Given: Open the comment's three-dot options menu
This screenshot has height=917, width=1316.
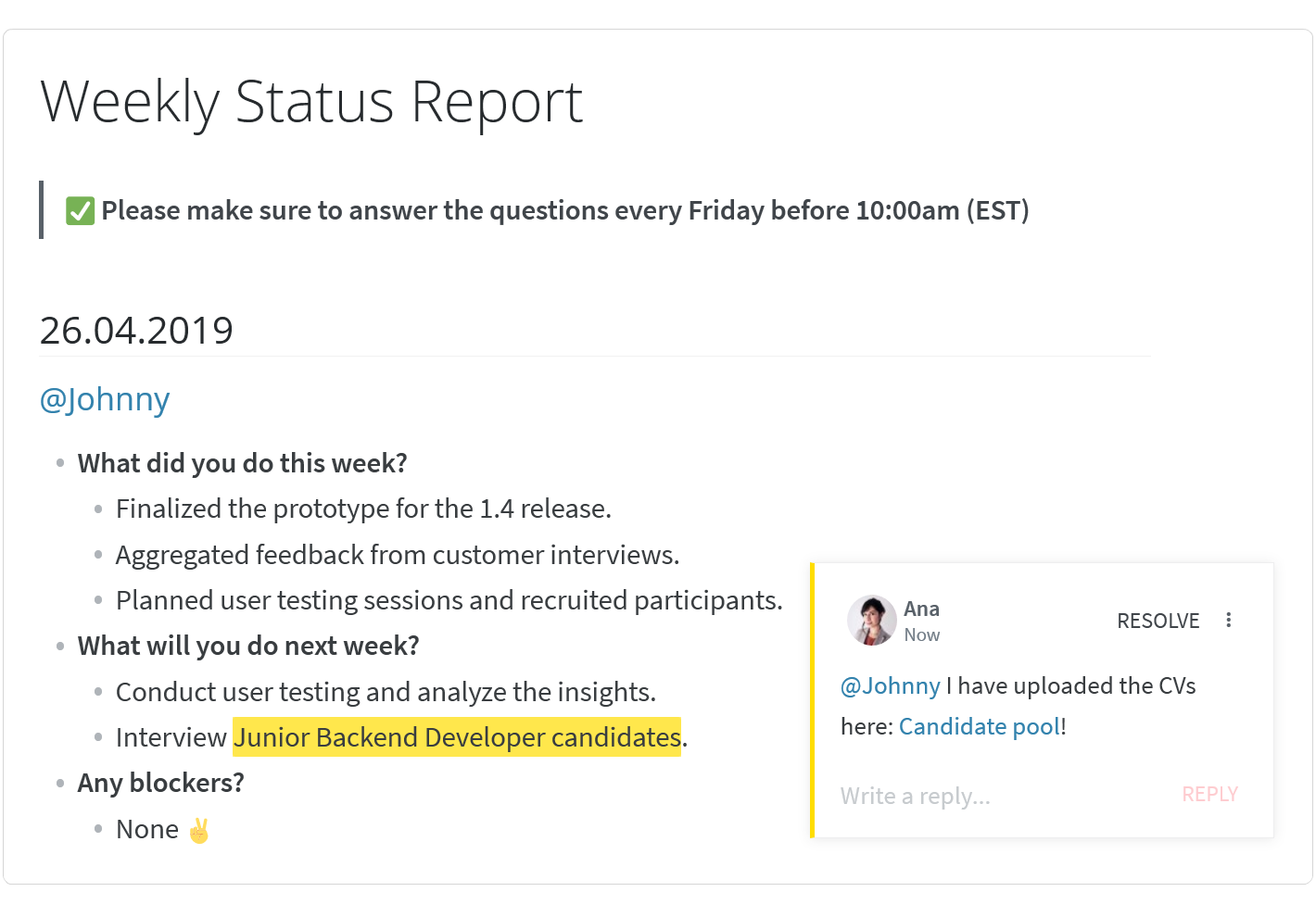Looking at the screenshot, I should pos(1229,621).
